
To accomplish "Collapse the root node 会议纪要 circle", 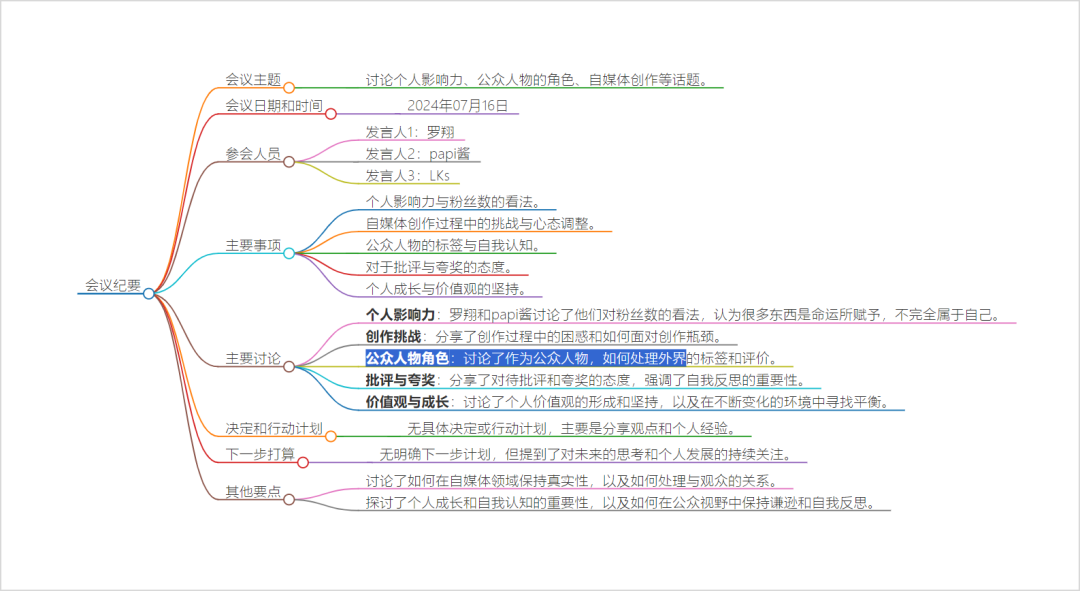I will click(x=149, y=293).
